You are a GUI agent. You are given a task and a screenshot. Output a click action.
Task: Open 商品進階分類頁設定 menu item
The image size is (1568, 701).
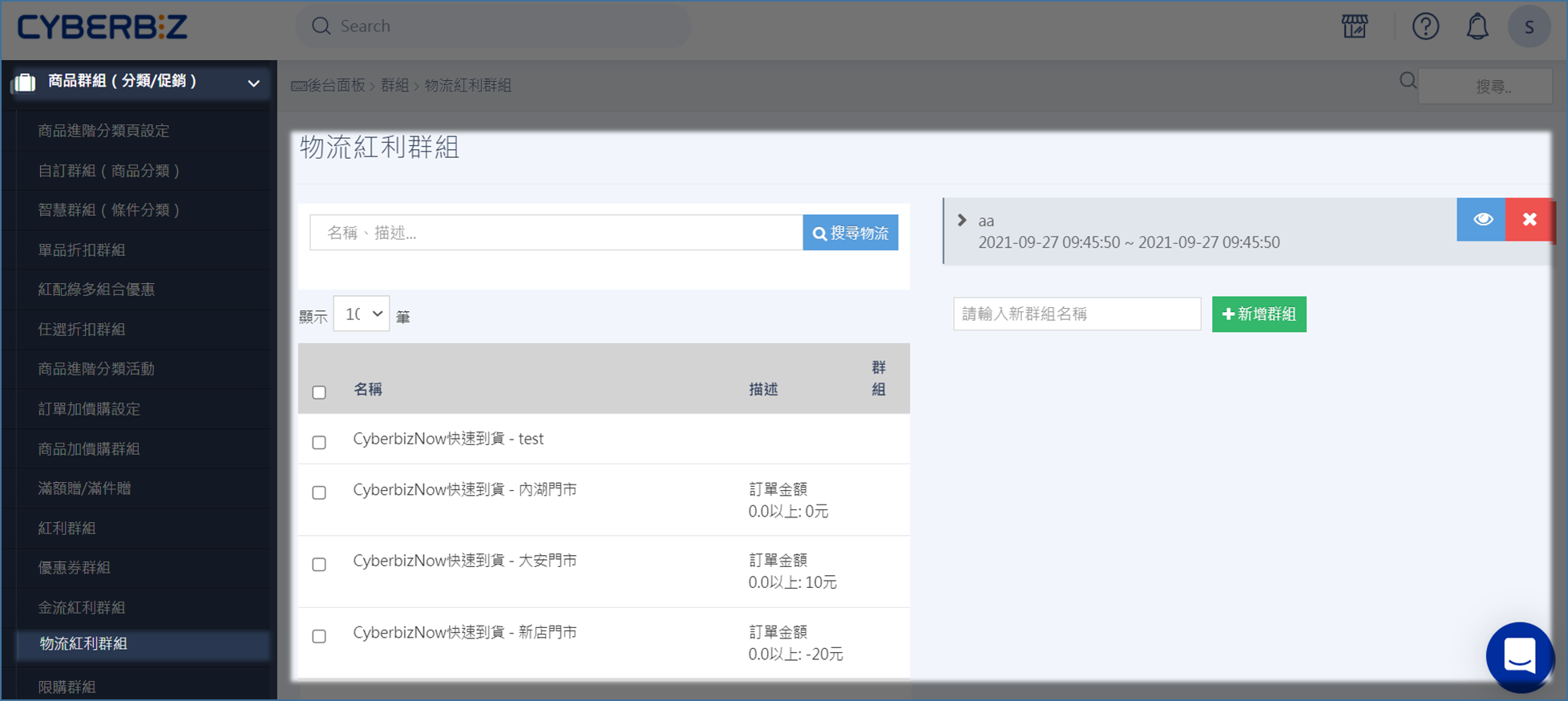point(103,130)
